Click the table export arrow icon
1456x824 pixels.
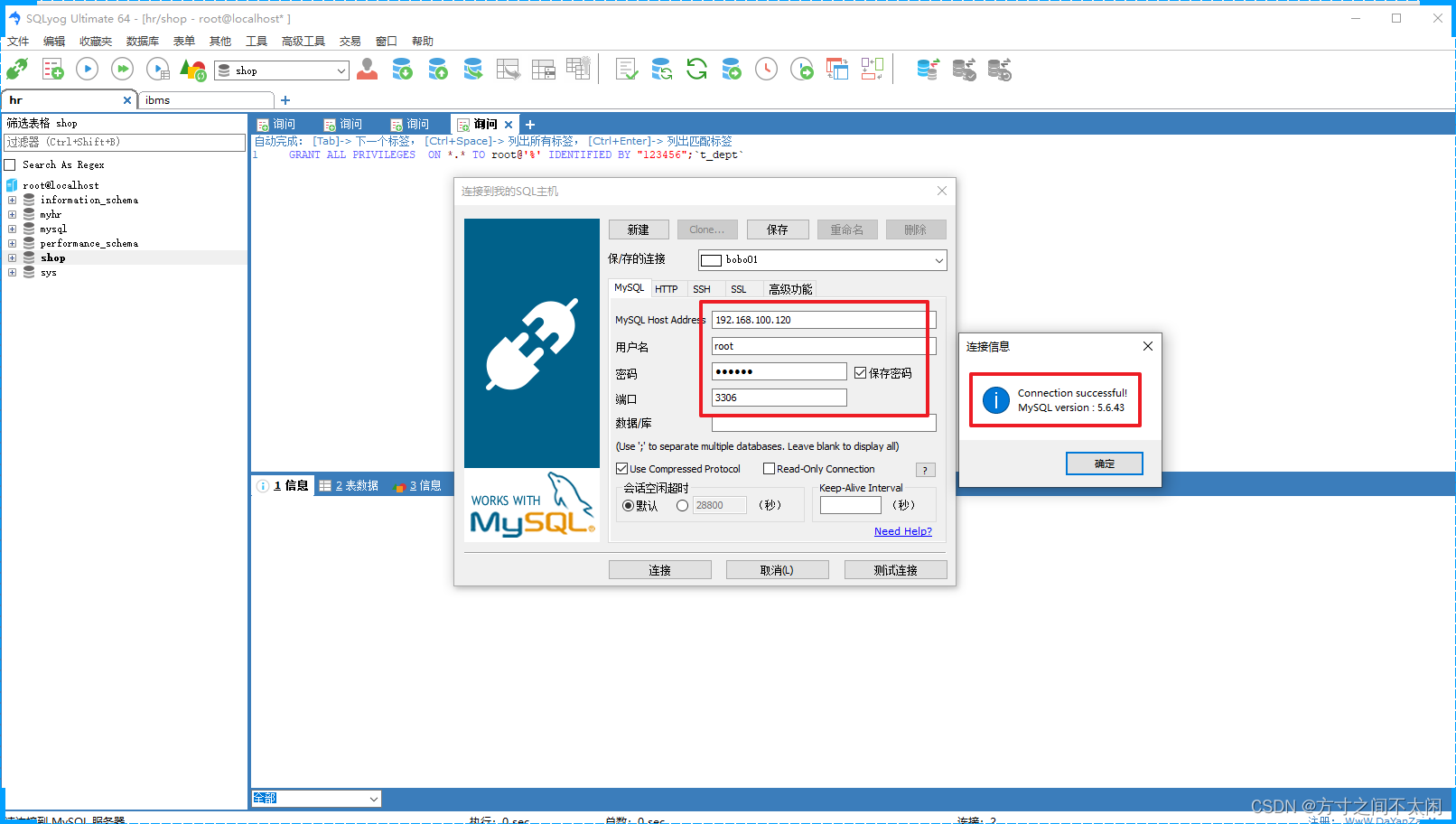click(509, 70)
